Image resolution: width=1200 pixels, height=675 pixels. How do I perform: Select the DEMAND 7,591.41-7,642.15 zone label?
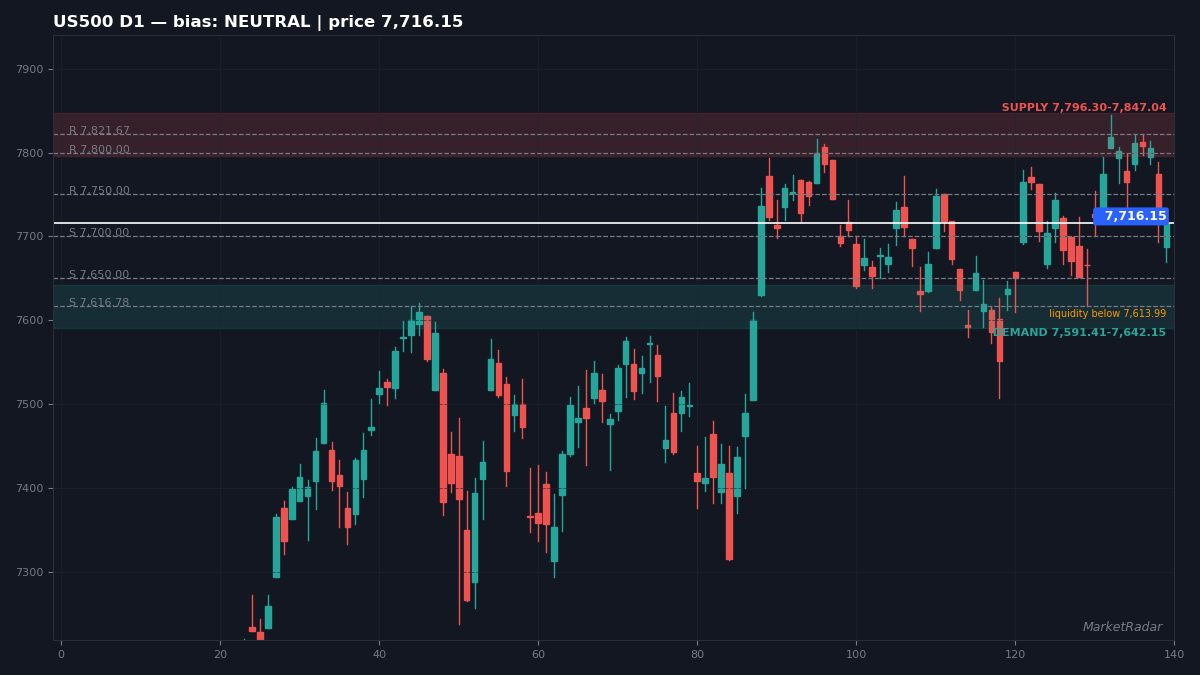[x=1079, y=333]
